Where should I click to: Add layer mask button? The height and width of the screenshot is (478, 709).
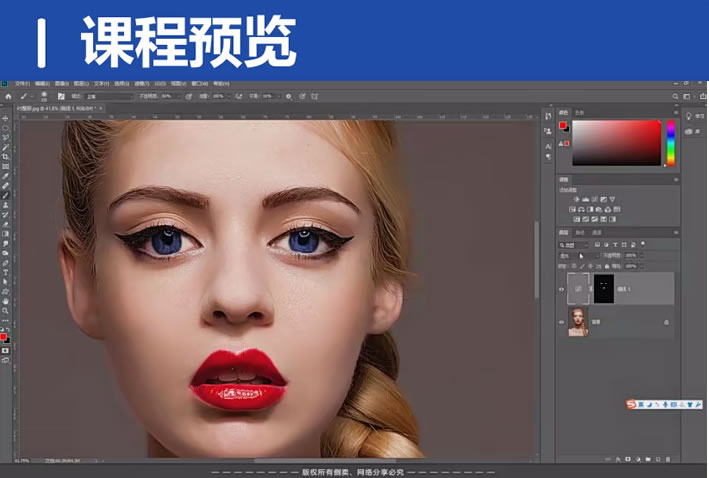(x=628, y=459)
